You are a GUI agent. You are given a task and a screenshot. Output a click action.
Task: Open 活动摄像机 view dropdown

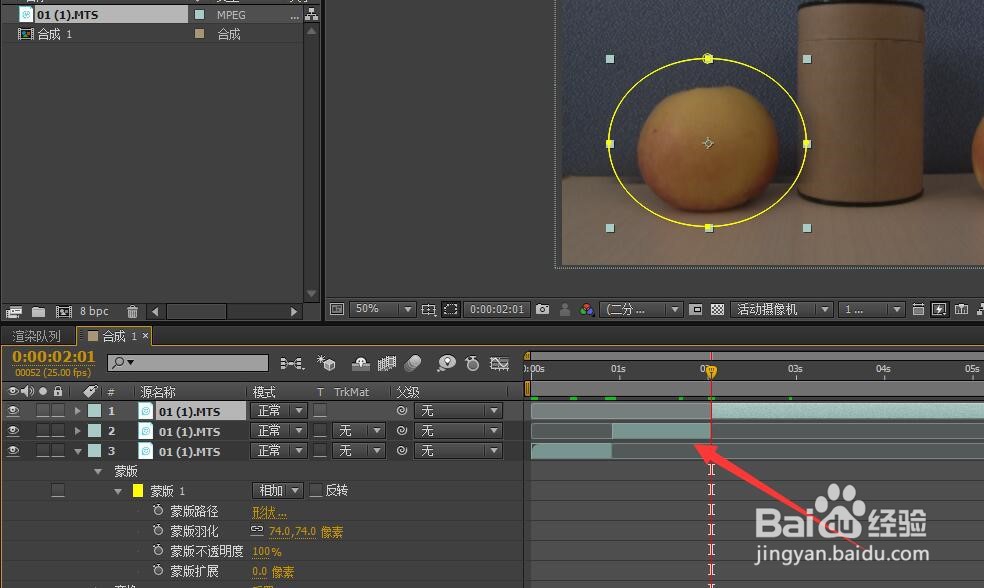781,309
